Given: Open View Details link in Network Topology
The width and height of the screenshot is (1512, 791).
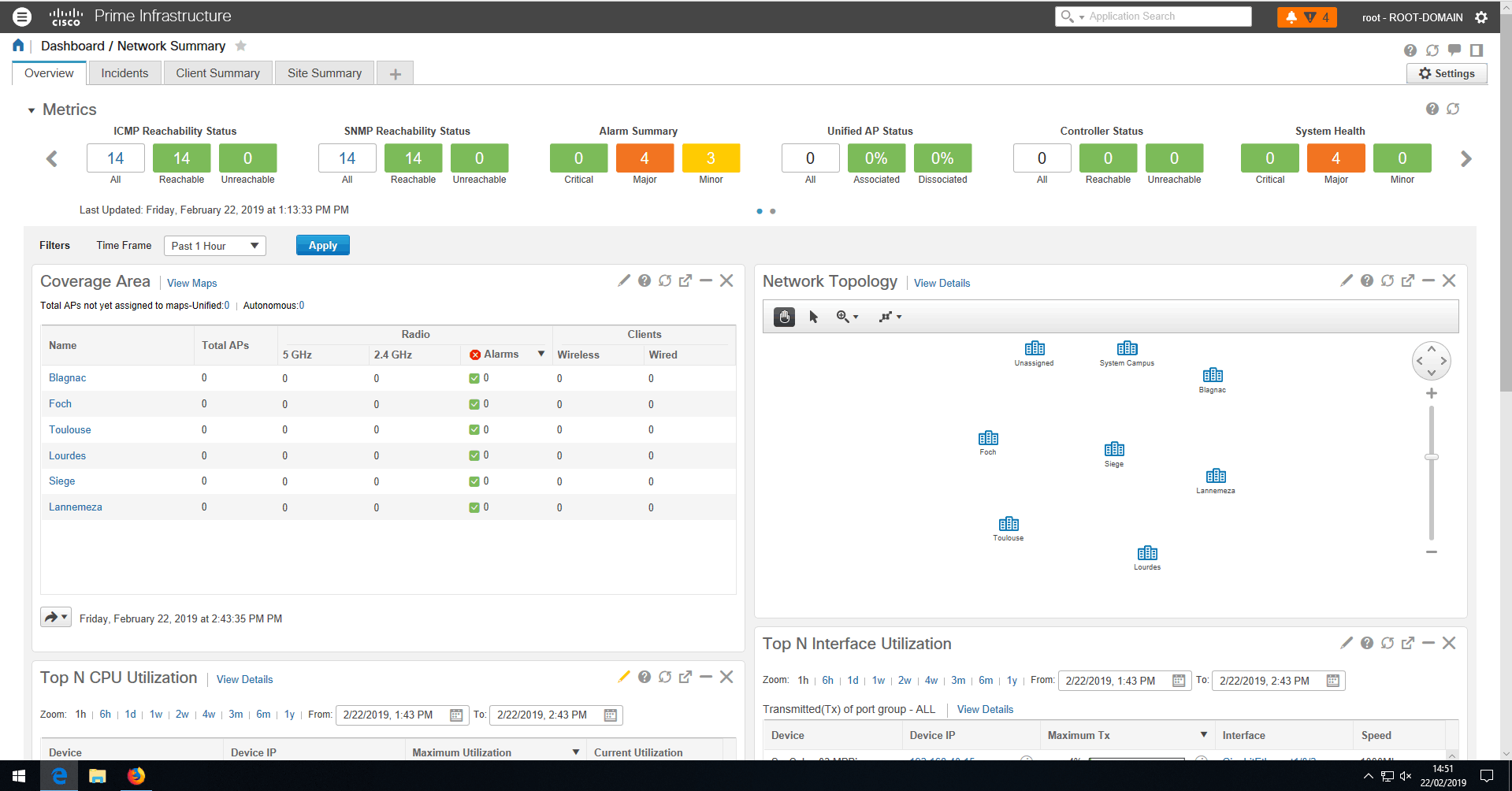Looking at the screenshot, I should pos(942,283).
